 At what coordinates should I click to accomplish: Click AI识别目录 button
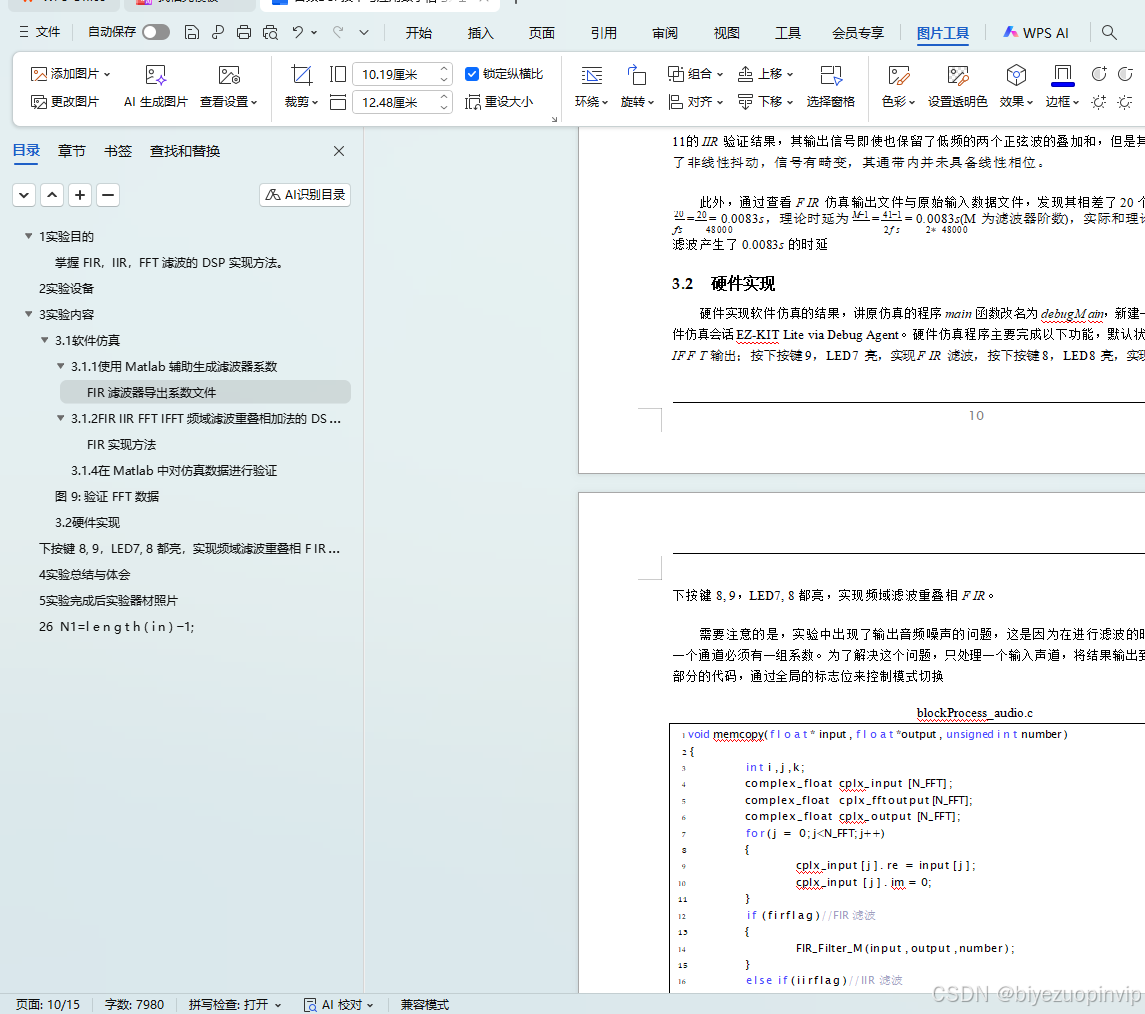[x=305, y=195]
